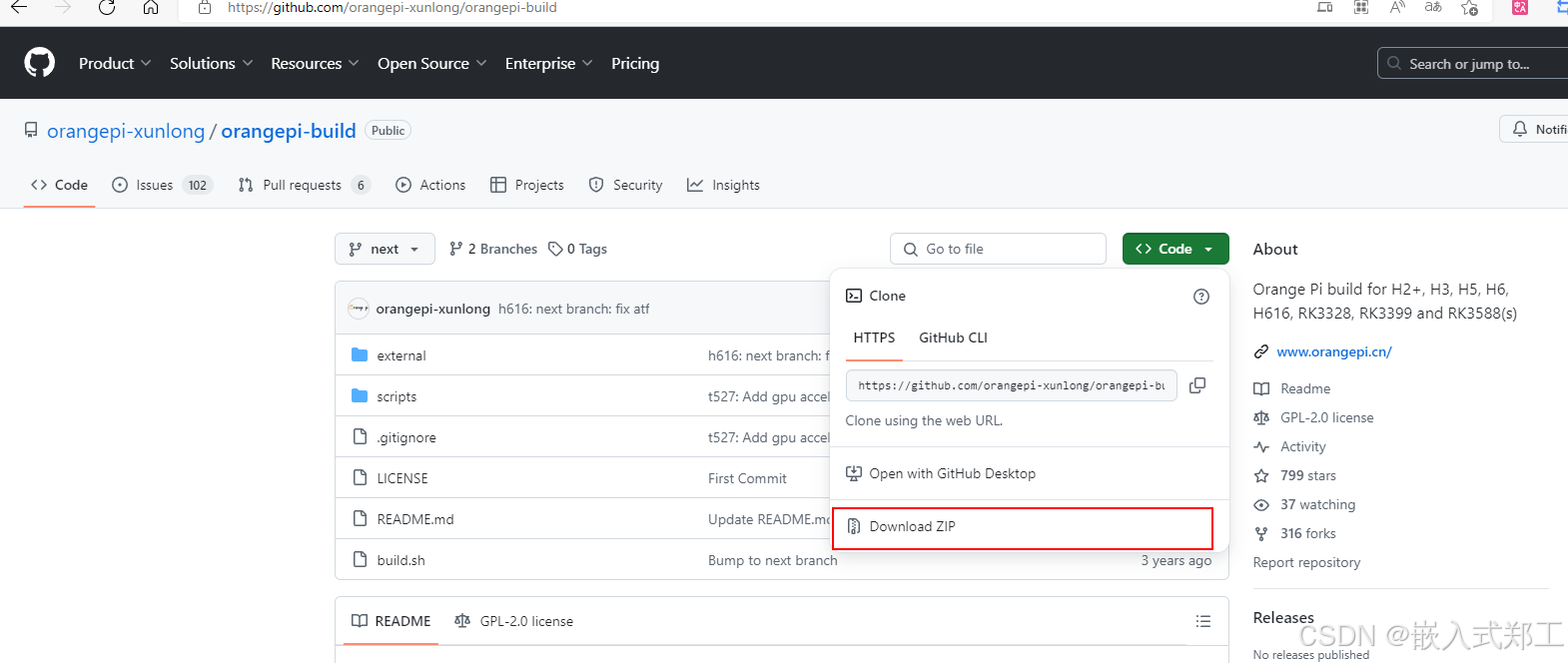The image size is (1568, 663).
Task: Open the 0 Tags link
Action: pyautogui.click(x=578, y=249)
